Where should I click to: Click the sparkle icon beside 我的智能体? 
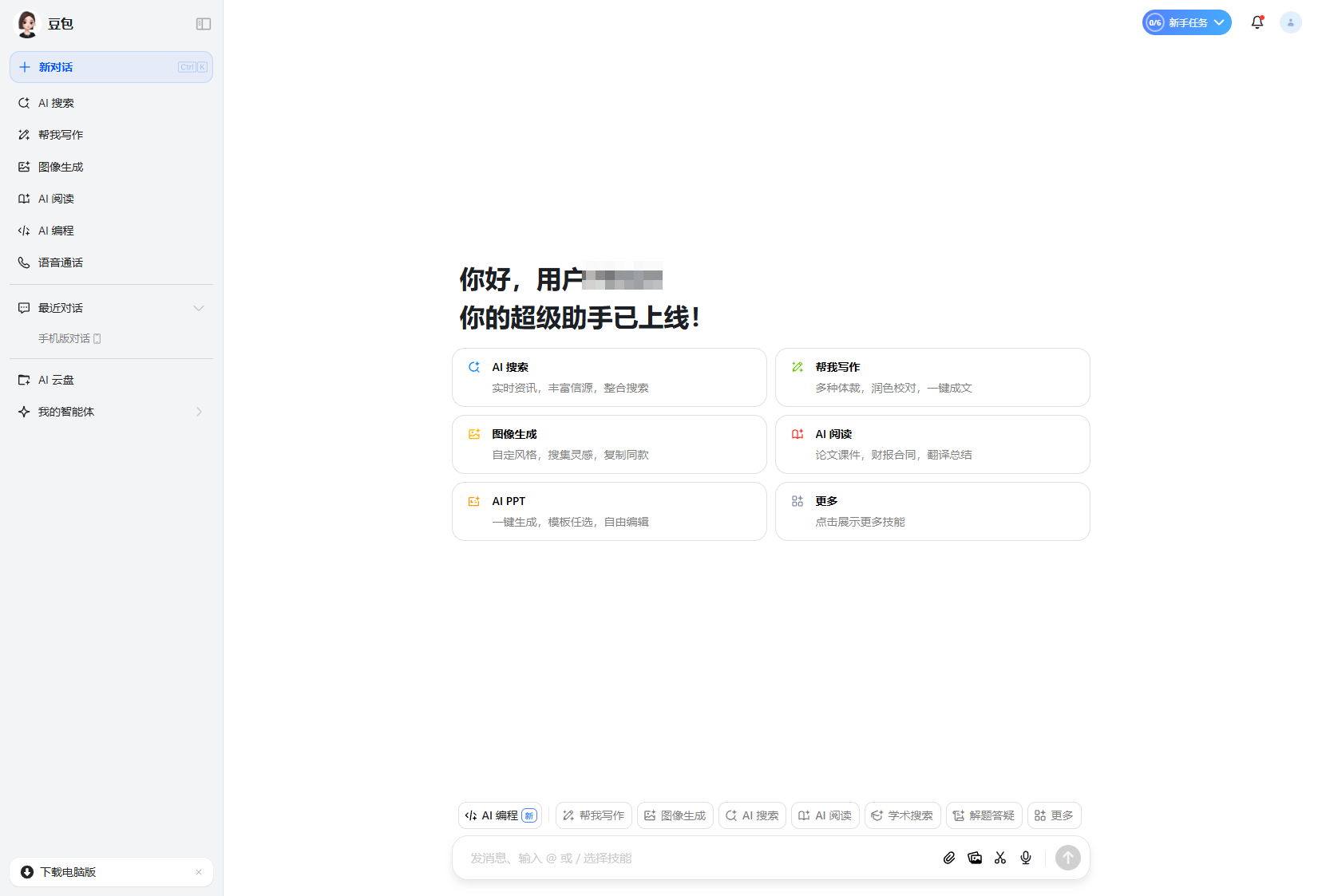(24, 412)
